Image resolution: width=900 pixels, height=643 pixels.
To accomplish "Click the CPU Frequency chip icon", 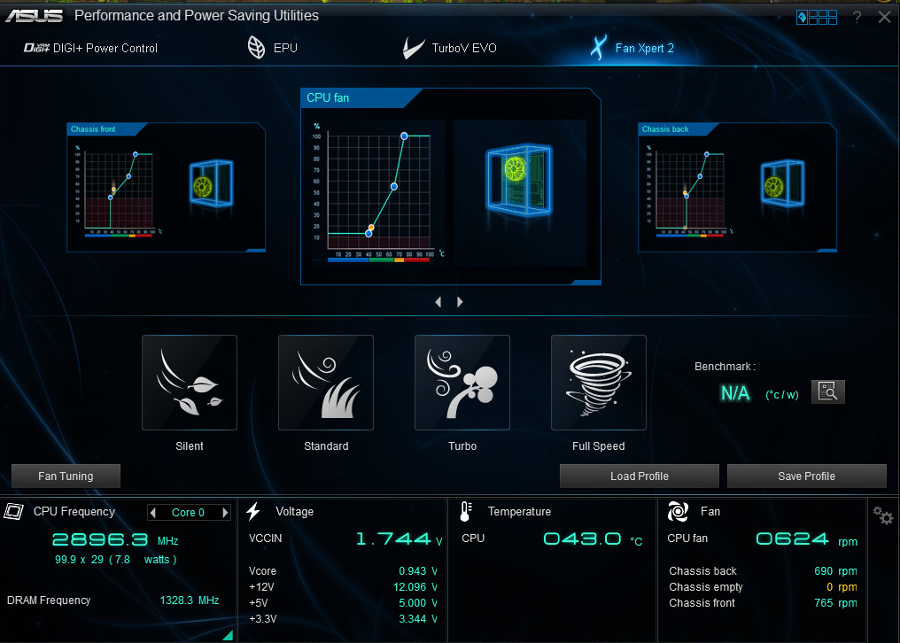I will pyautogui.click(x=13, y=511).
